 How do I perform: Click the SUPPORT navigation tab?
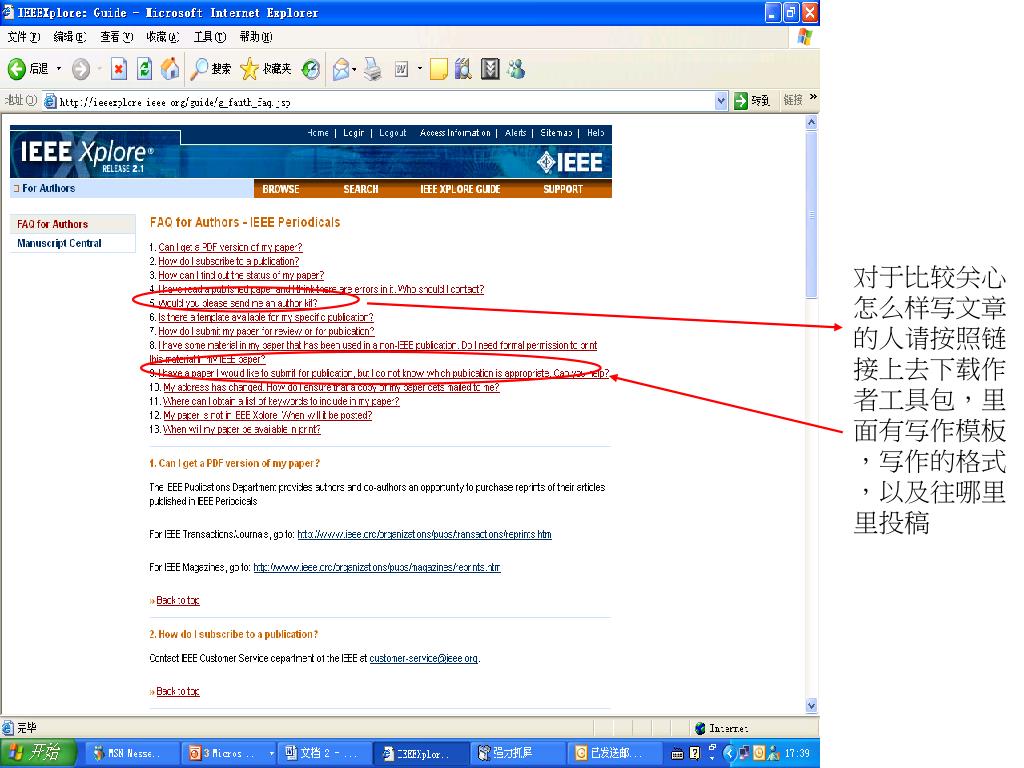(x=563, y=189)
